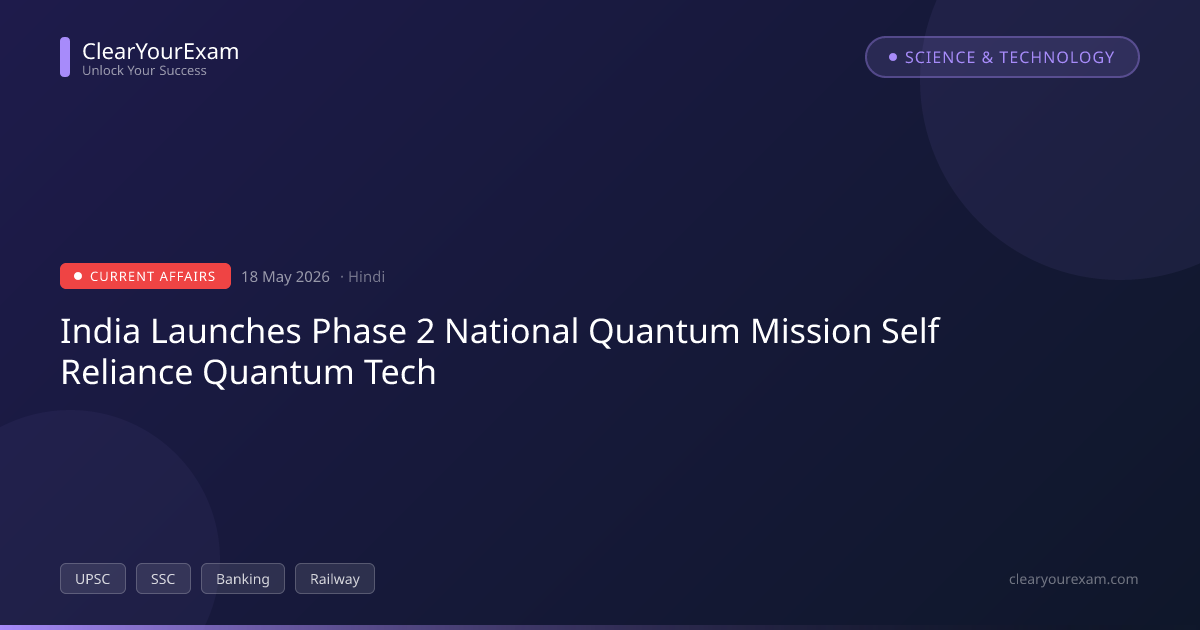Select the Science & Technology category badge
The image size is (1200, 630).
click(1002, 57)
